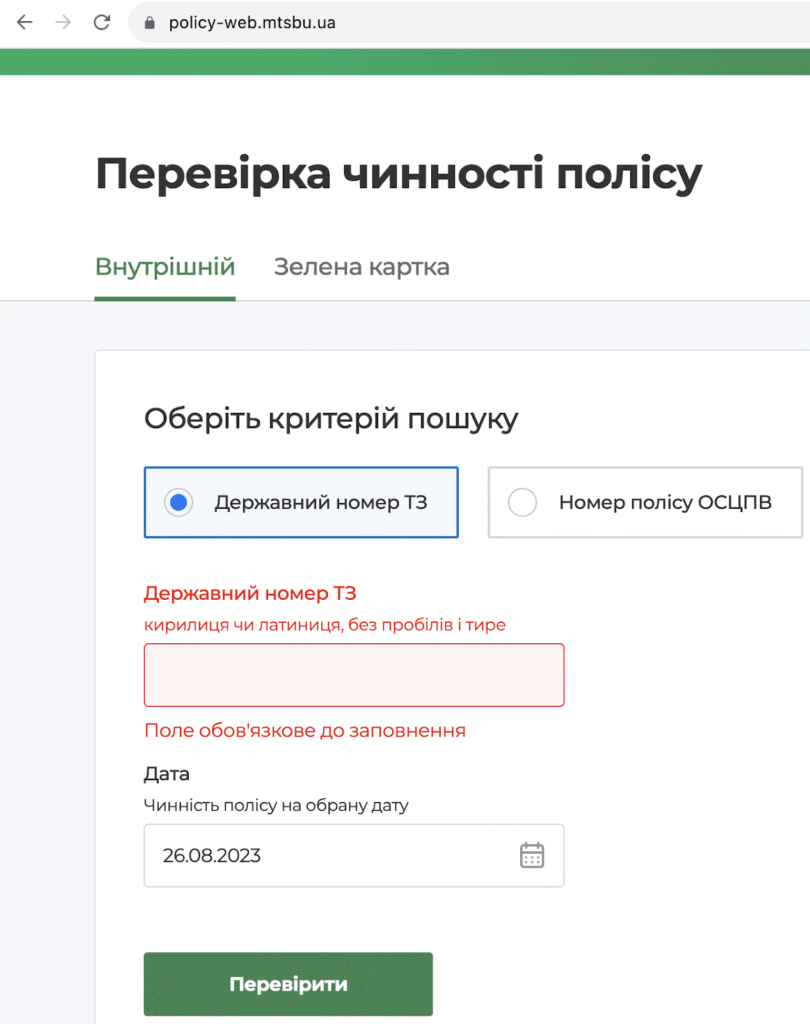Viewport: 810px width, 1024px height.
Task: Select the Номер полісу ОСЦПВ radio button
Action: pyautogui.click(x=522, y=503)
